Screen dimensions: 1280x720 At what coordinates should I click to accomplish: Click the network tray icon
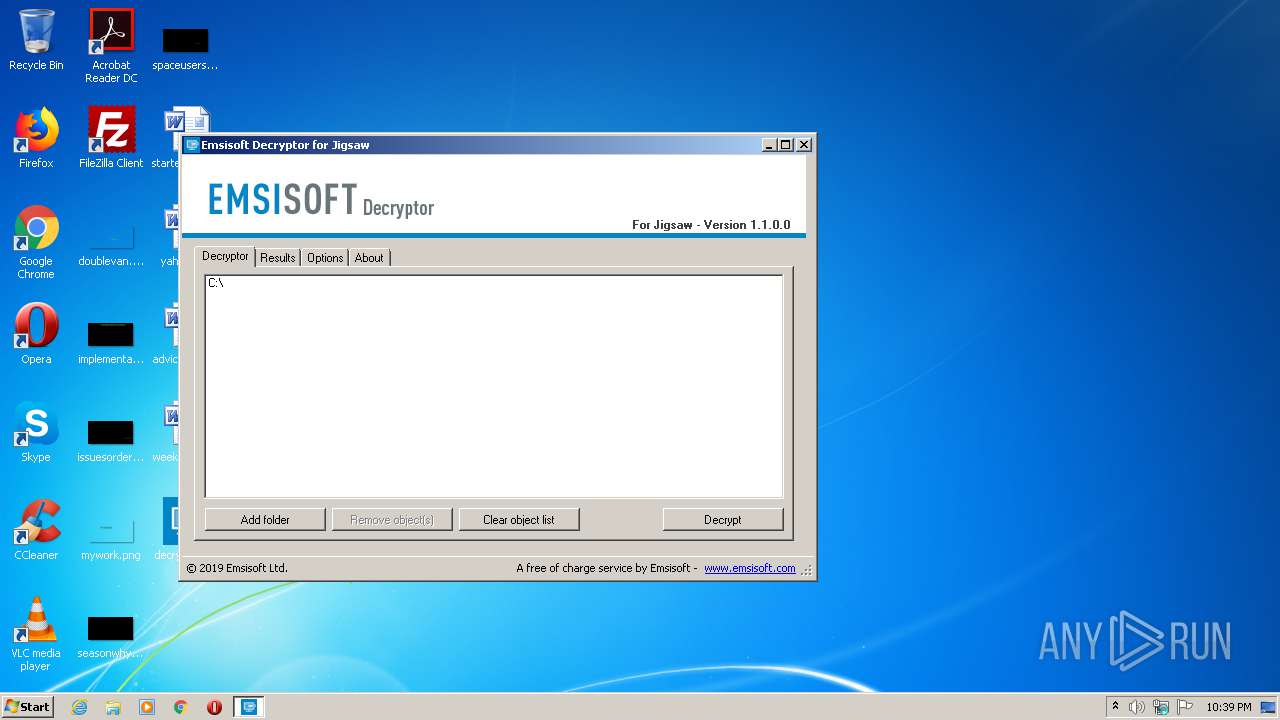pyautogui.click(x=1161, y=707)
